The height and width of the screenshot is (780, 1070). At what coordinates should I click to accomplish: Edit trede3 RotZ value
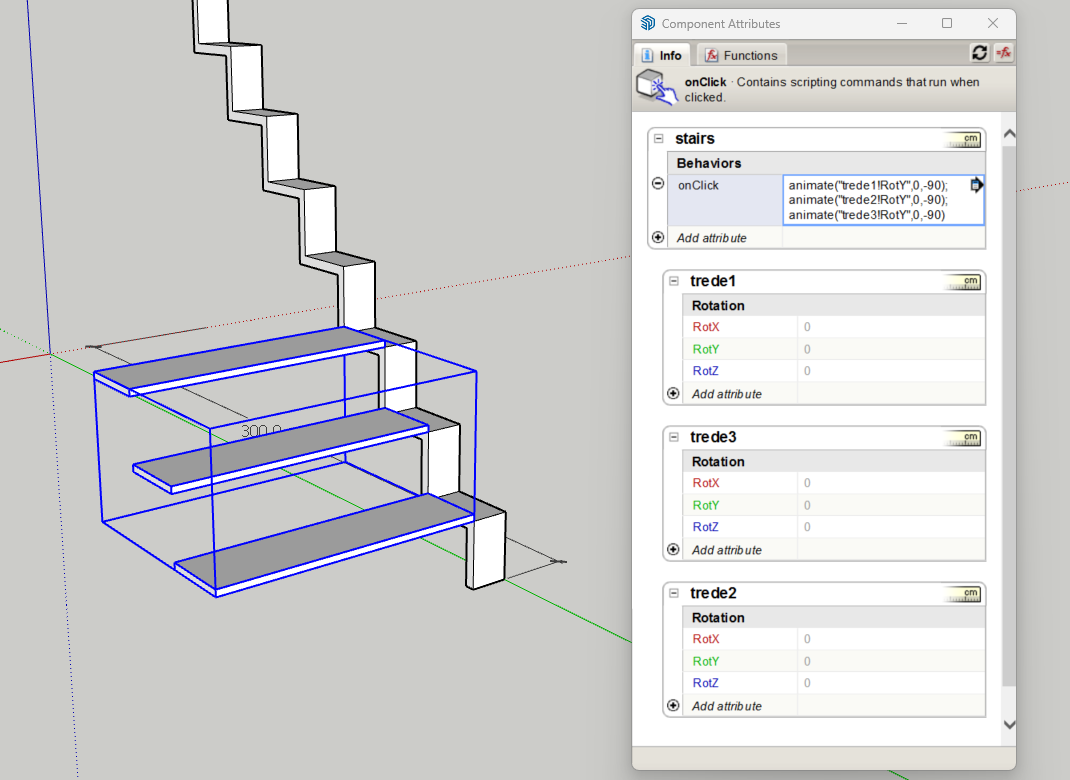pyautogui.click(x=891, y=527)
